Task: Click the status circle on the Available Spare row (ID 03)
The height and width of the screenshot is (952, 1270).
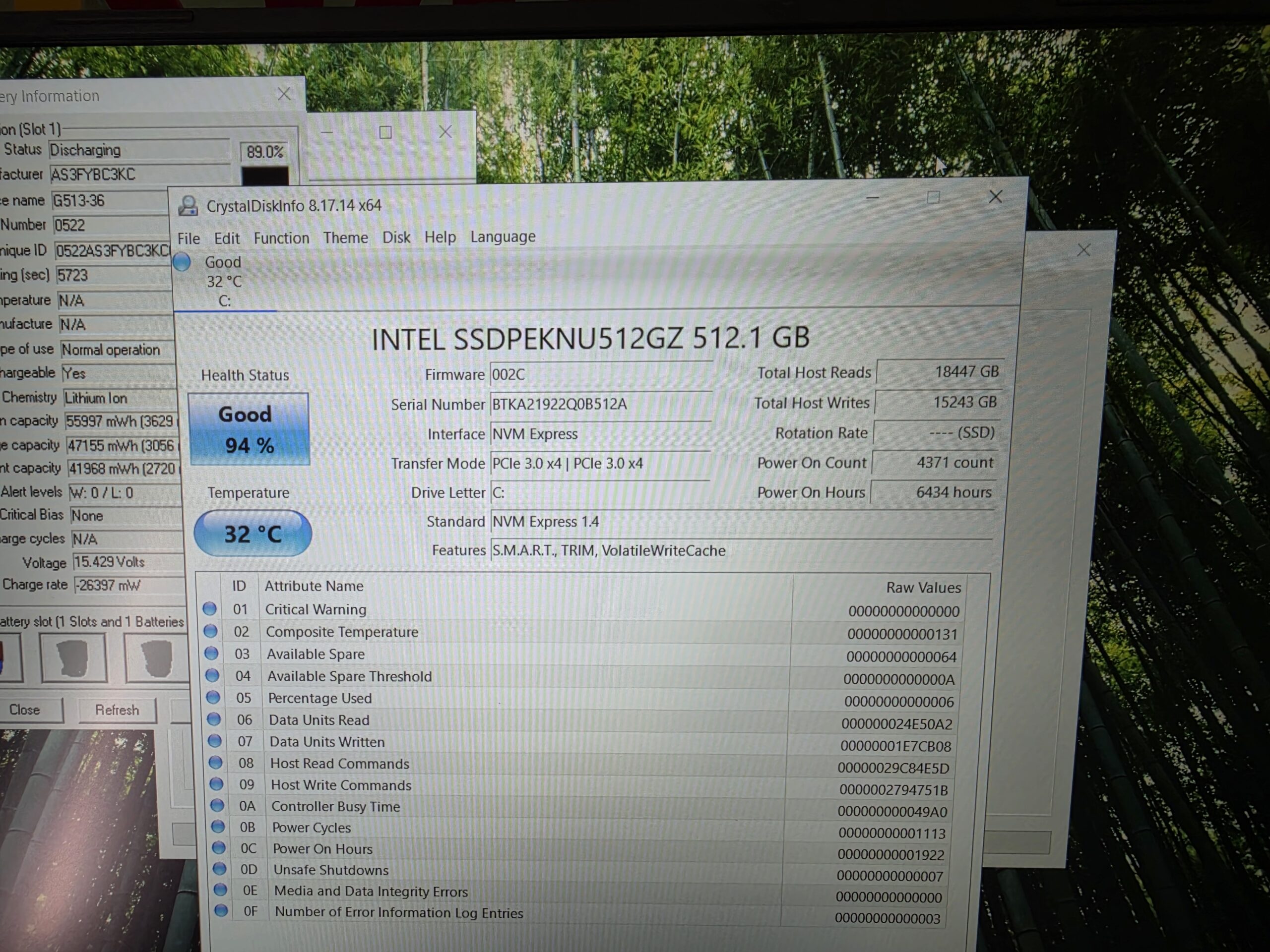Action: tap(211, 653)
